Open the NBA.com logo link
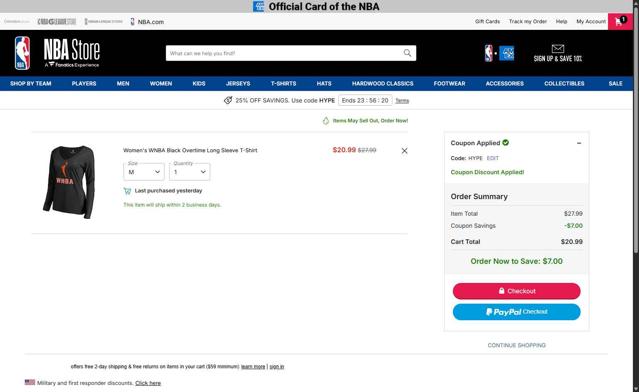Screen dimensions: 639x392 (147, 22)
